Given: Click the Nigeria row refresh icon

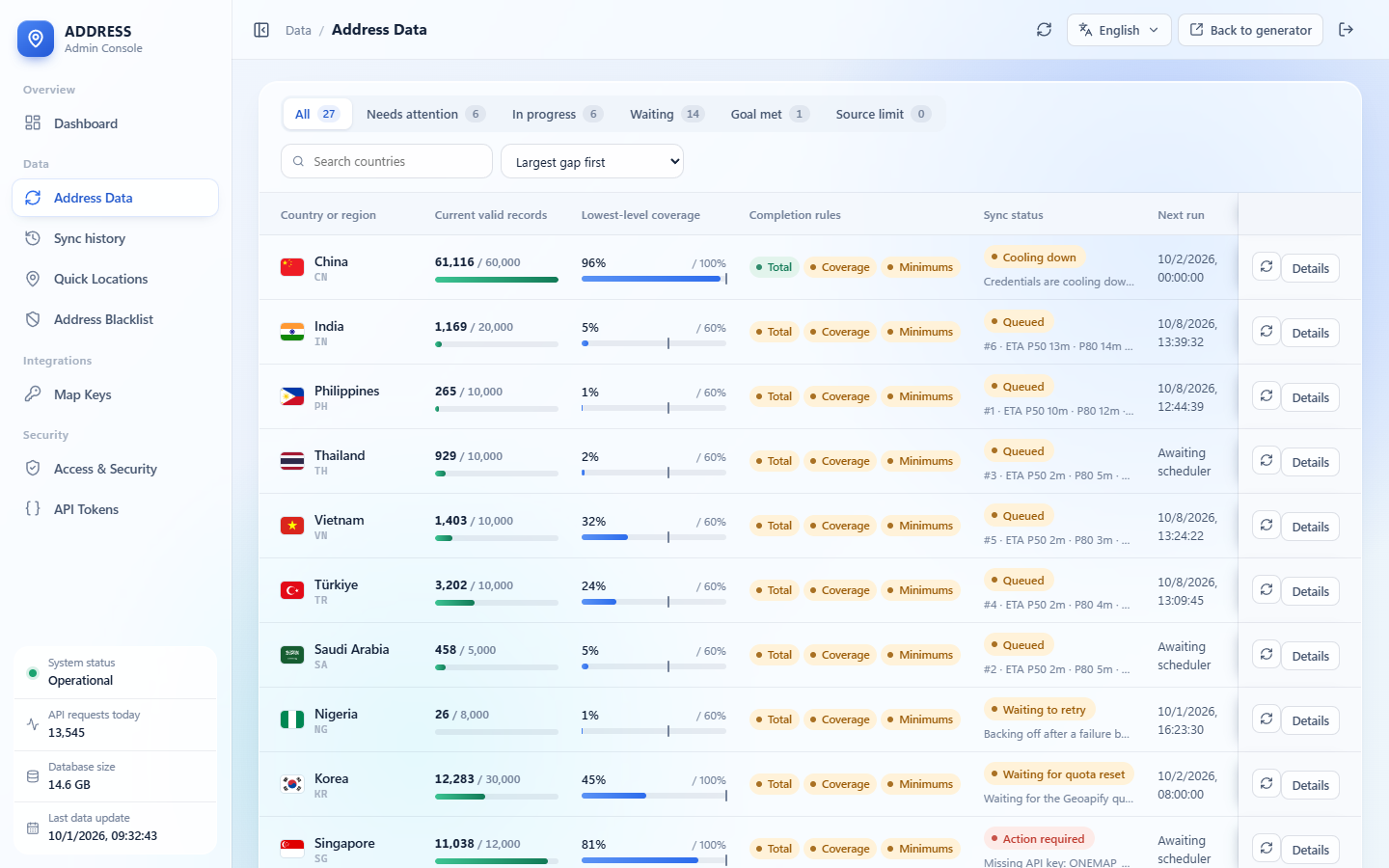Looking at the screenshot, I should coord(1266,719).
